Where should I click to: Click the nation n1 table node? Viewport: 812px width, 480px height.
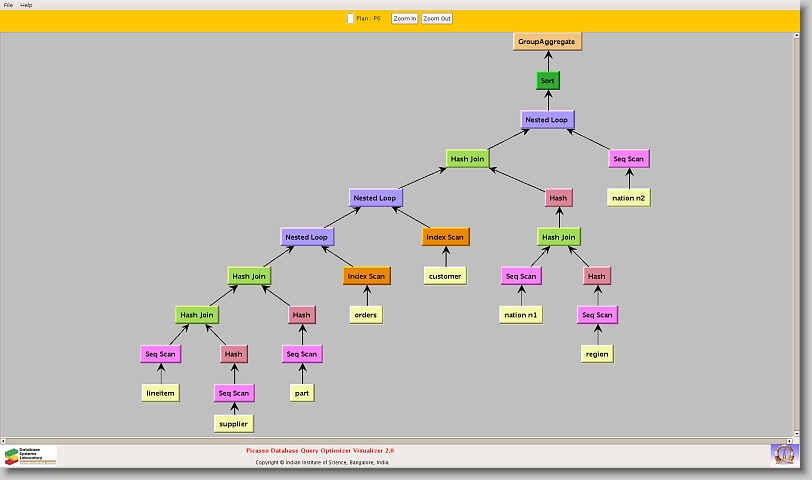pos(521,315)
